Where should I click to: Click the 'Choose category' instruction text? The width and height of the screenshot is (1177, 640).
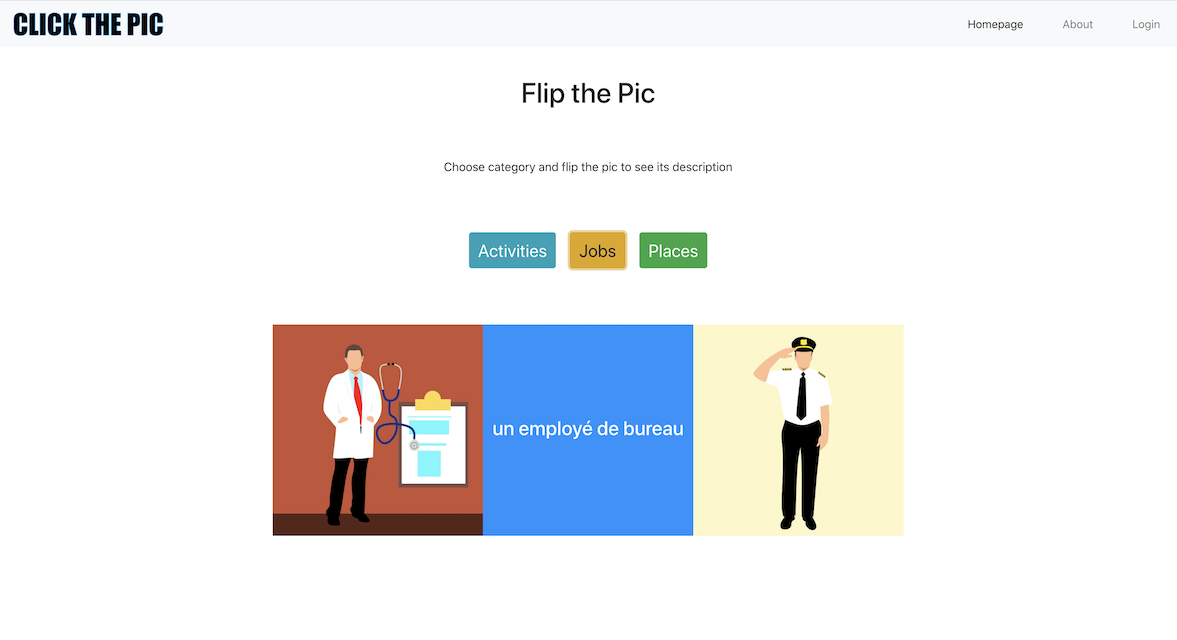[588, 167]
